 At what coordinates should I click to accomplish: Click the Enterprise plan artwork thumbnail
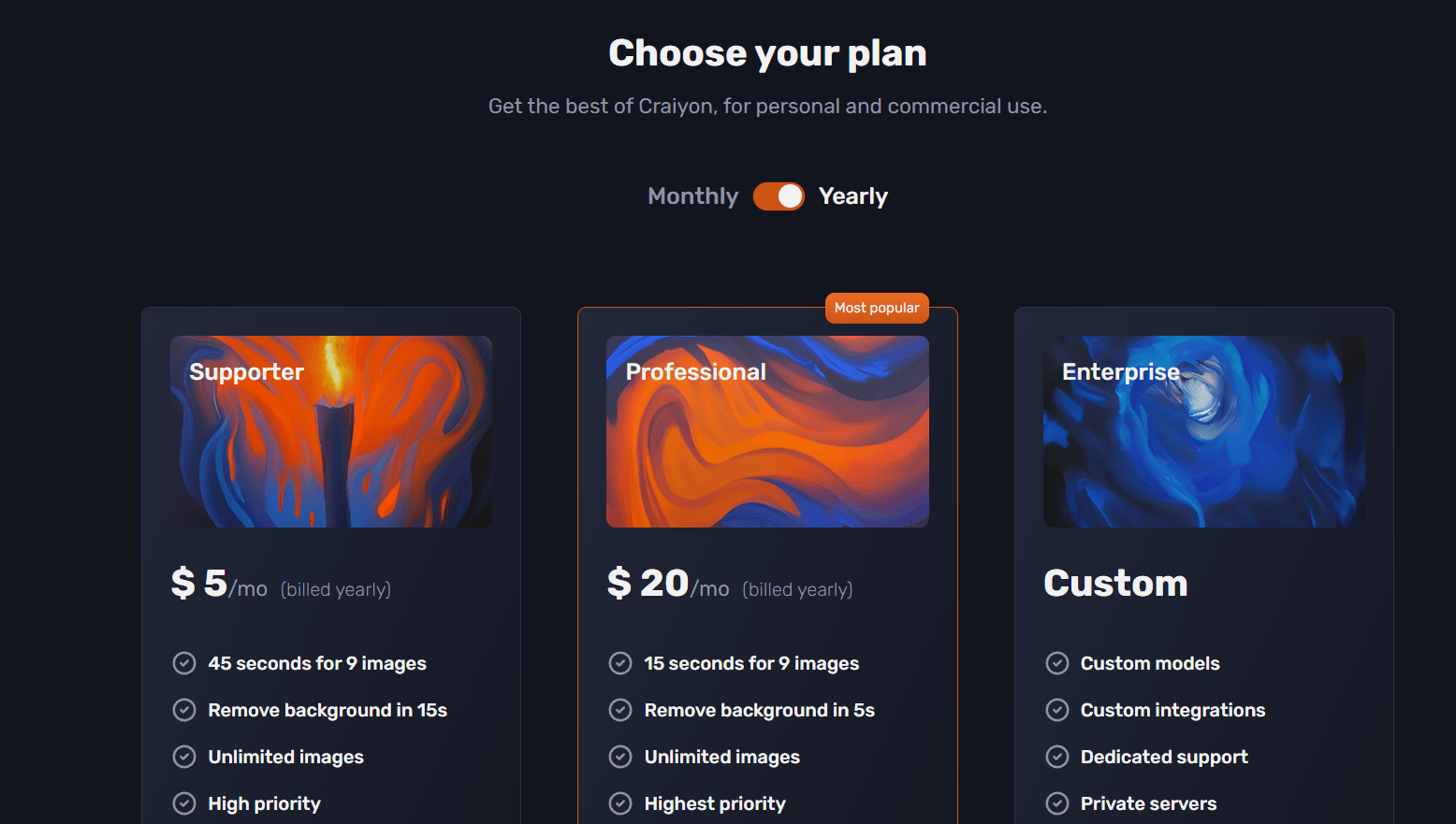tap(1204, 431)
